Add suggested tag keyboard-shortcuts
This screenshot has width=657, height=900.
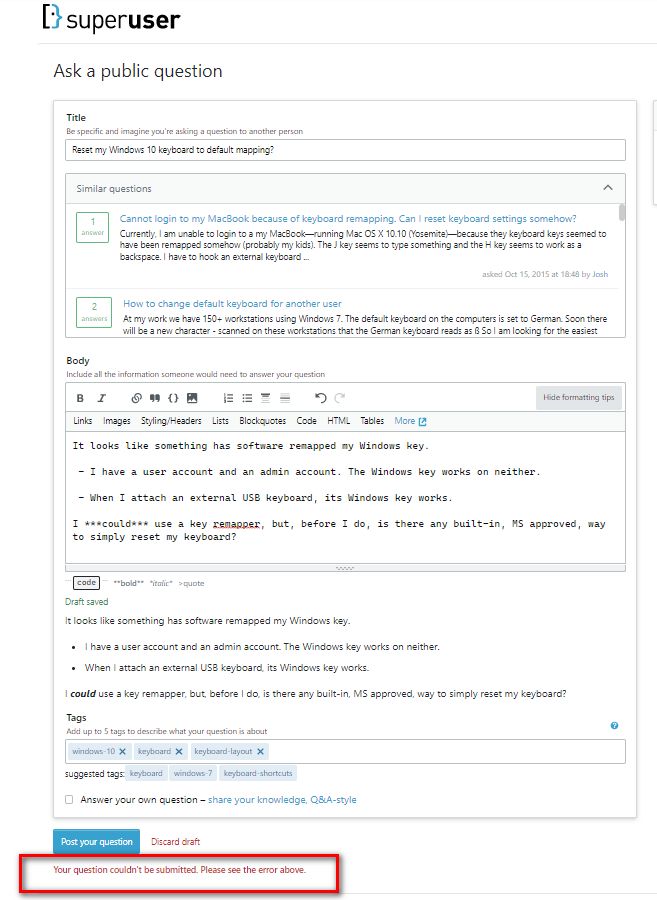(x=258, y=773)
